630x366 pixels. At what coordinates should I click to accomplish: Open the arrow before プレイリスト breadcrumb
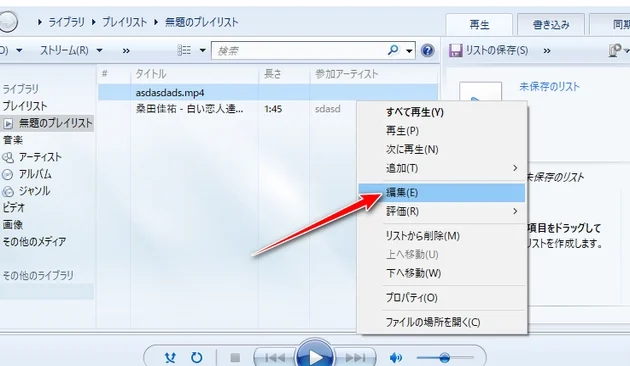[x=93, y=22]
